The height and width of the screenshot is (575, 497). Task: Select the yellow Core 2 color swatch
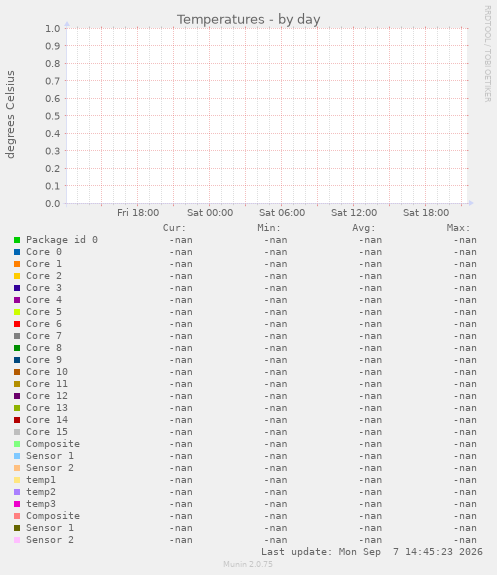click(x=17, y=276)
